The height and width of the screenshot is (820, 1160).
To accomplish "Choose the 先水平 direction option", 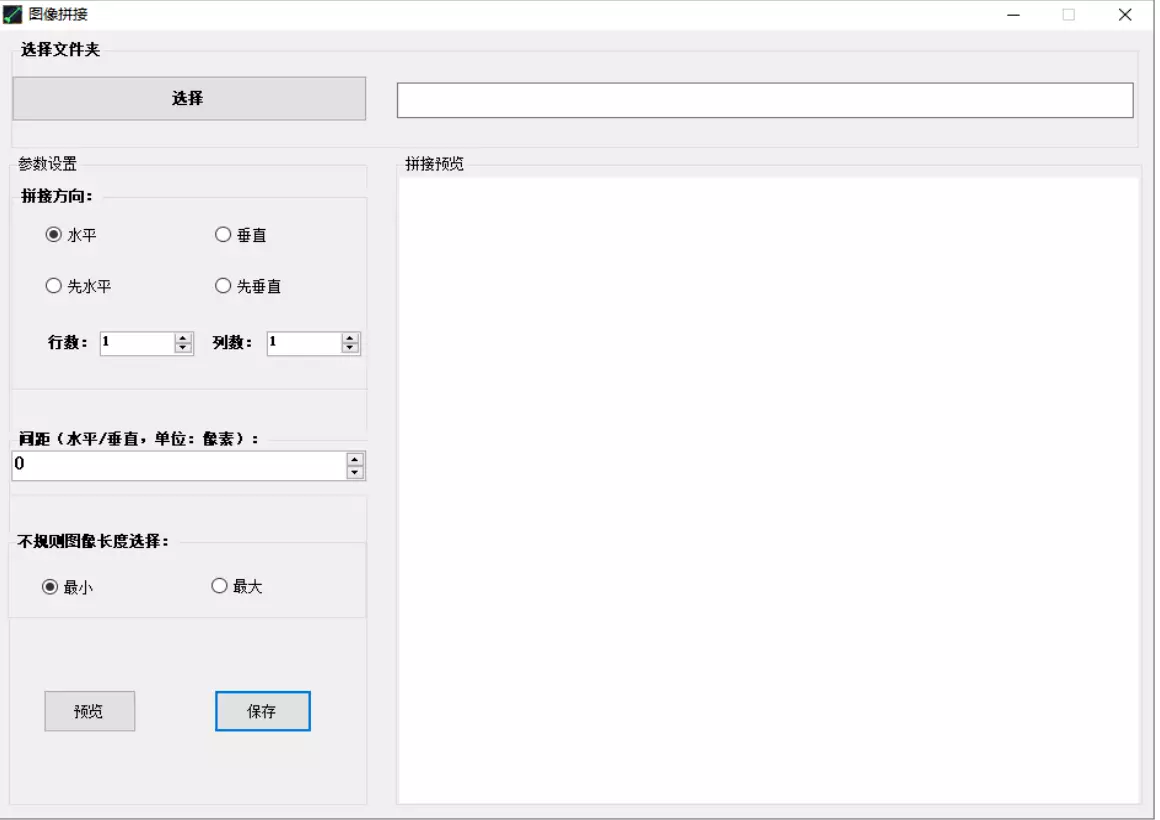I will [78, 286].
